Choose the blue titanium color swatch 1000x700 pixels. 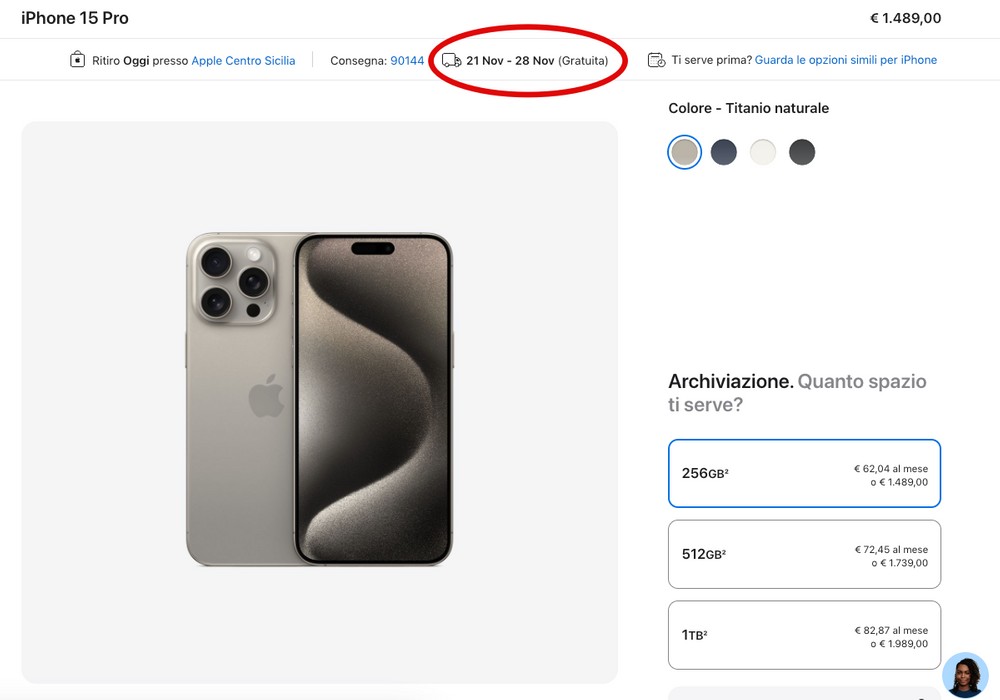(x=724, y=152)
